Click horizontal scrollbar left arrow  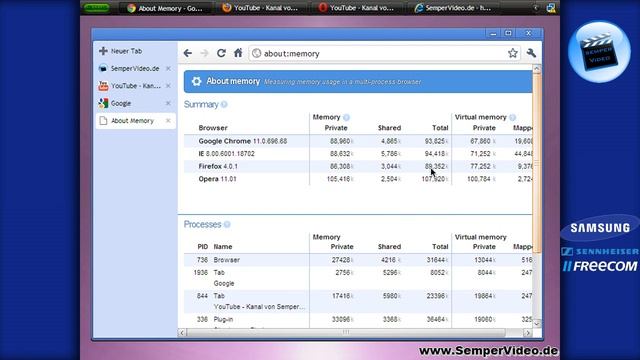click(182, 333)
